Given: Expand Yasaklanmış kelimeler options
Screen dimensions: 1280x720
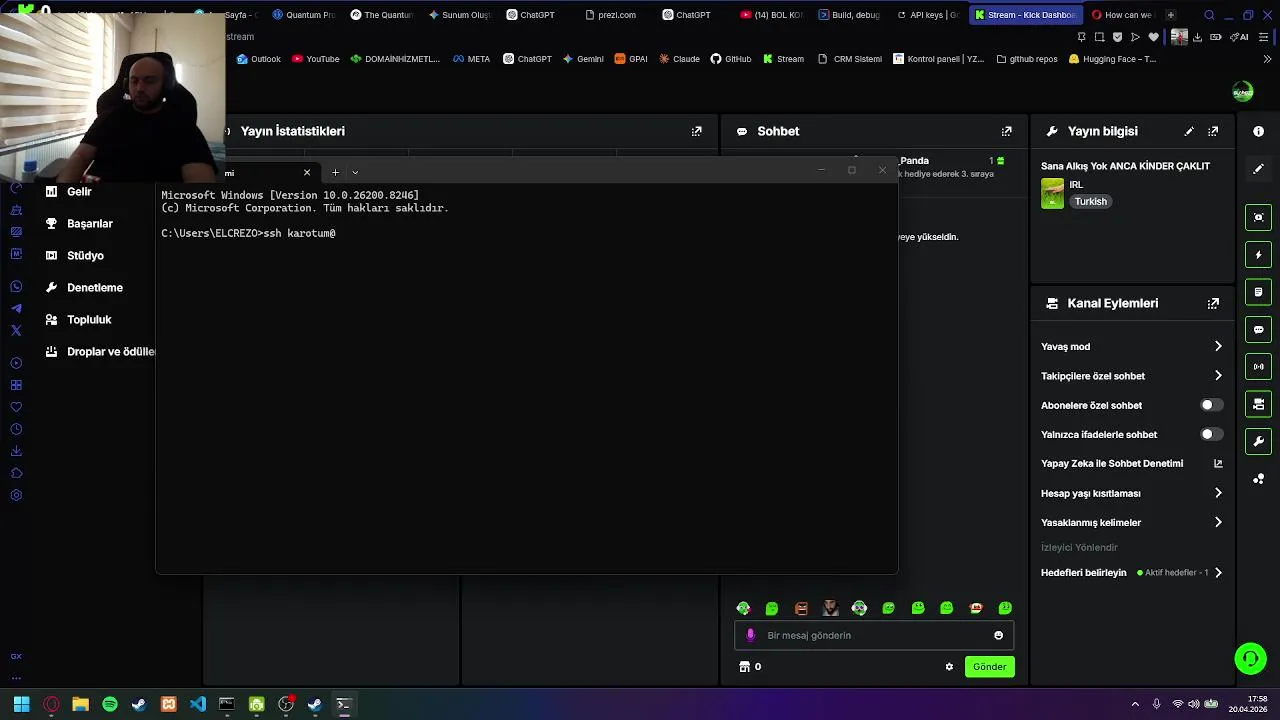Looking at the screenshot, I should (x=1218, y=522).
